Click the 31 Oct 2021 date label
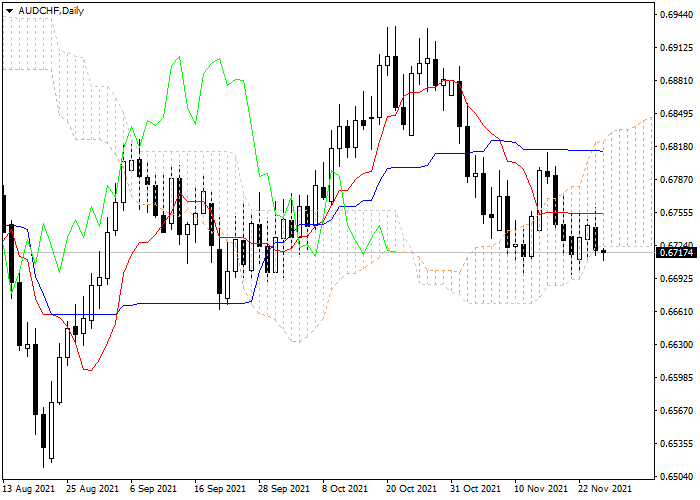700x500 pixels. [x=476, y=489]
